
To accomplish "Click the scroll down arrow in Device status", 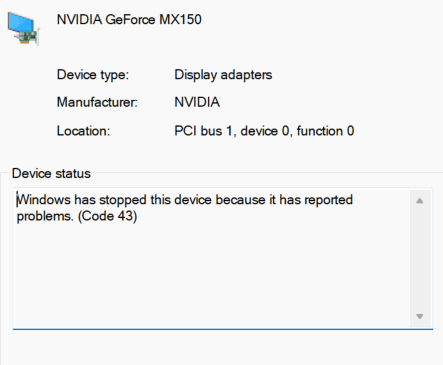I will 420,316.
